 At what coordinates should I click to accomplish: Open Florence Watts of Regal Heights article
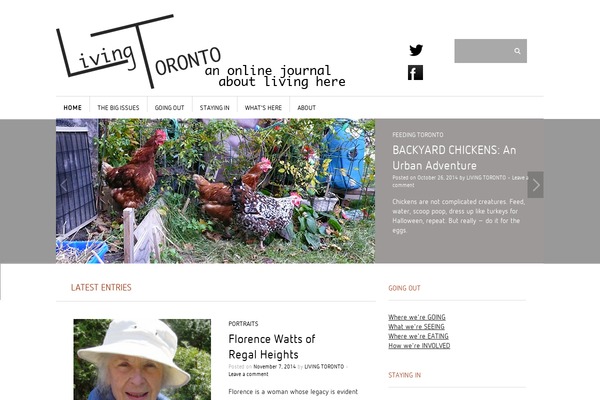(272, 346)
